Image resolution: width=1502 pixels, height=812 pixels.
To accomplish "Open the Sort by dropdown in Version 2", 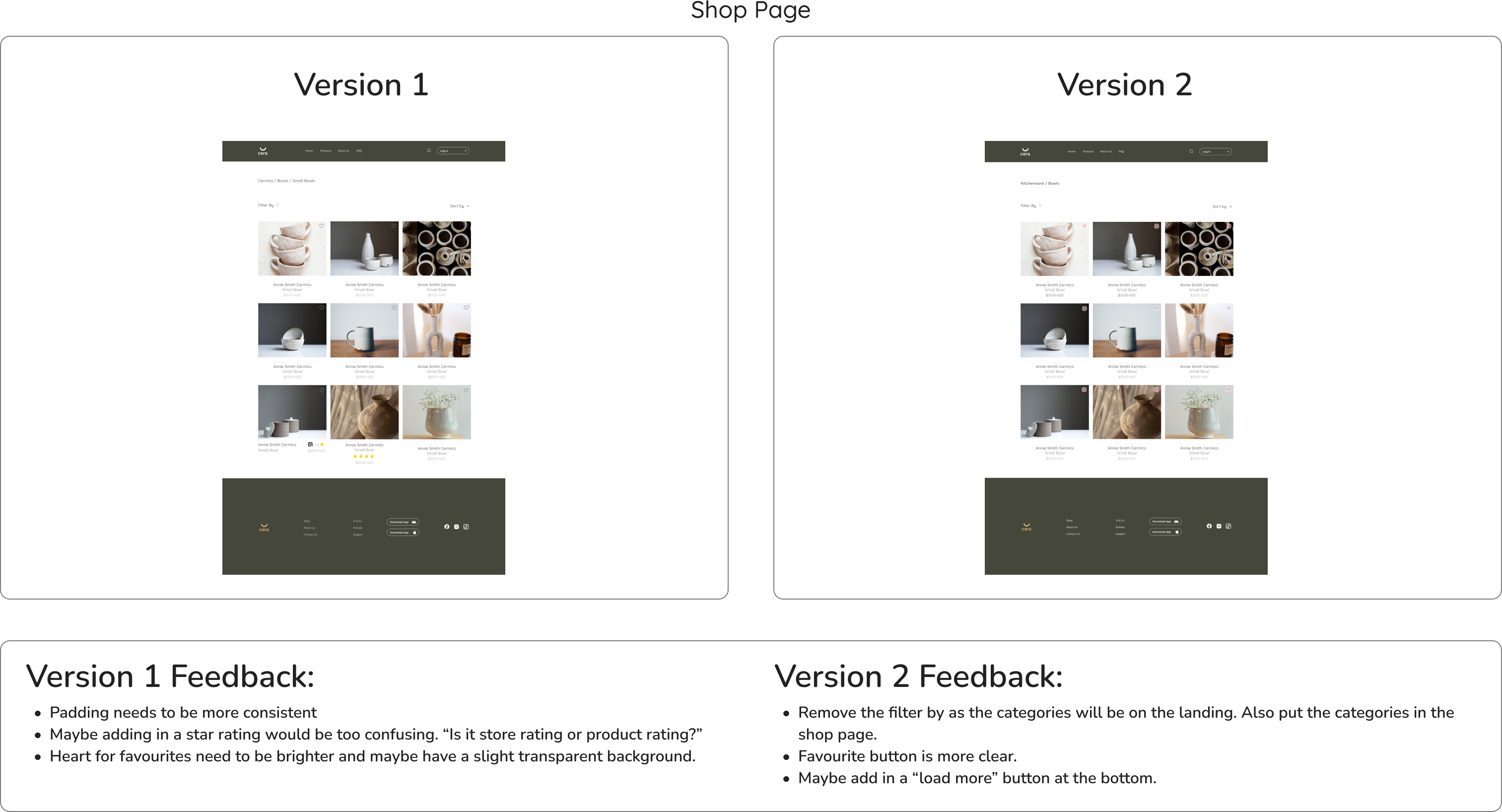I will (x=1222, y=206).
